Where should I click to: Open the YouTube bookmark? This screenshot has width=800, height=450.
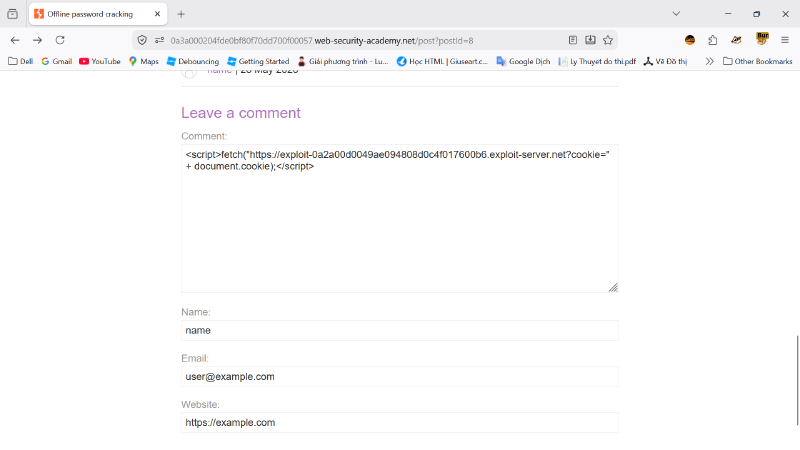click(x=100, y=61)
